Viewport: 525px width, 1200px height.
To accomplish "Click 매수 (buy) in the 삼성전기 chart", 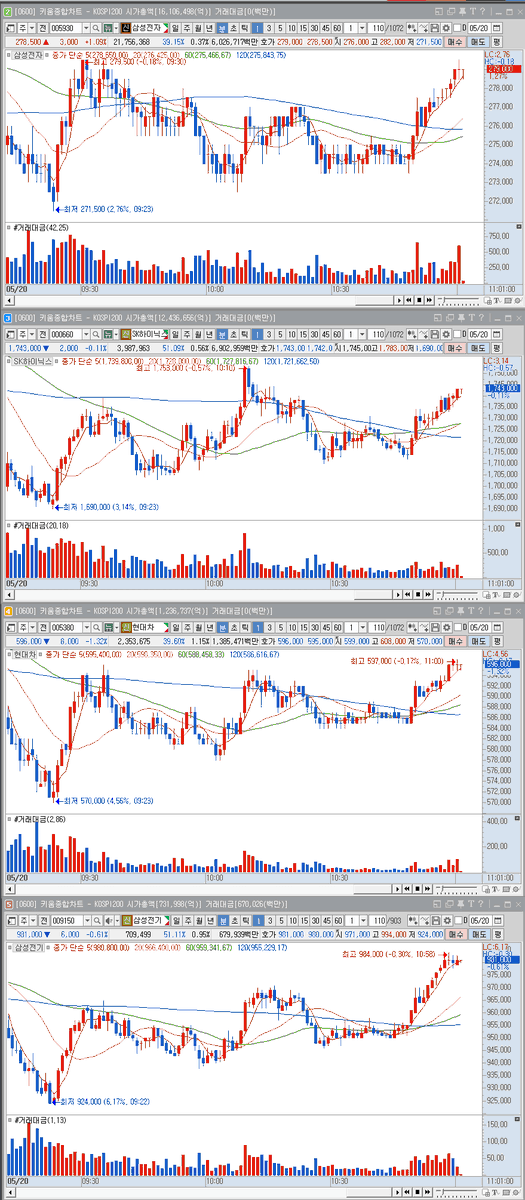I will (x=456, y=933).
